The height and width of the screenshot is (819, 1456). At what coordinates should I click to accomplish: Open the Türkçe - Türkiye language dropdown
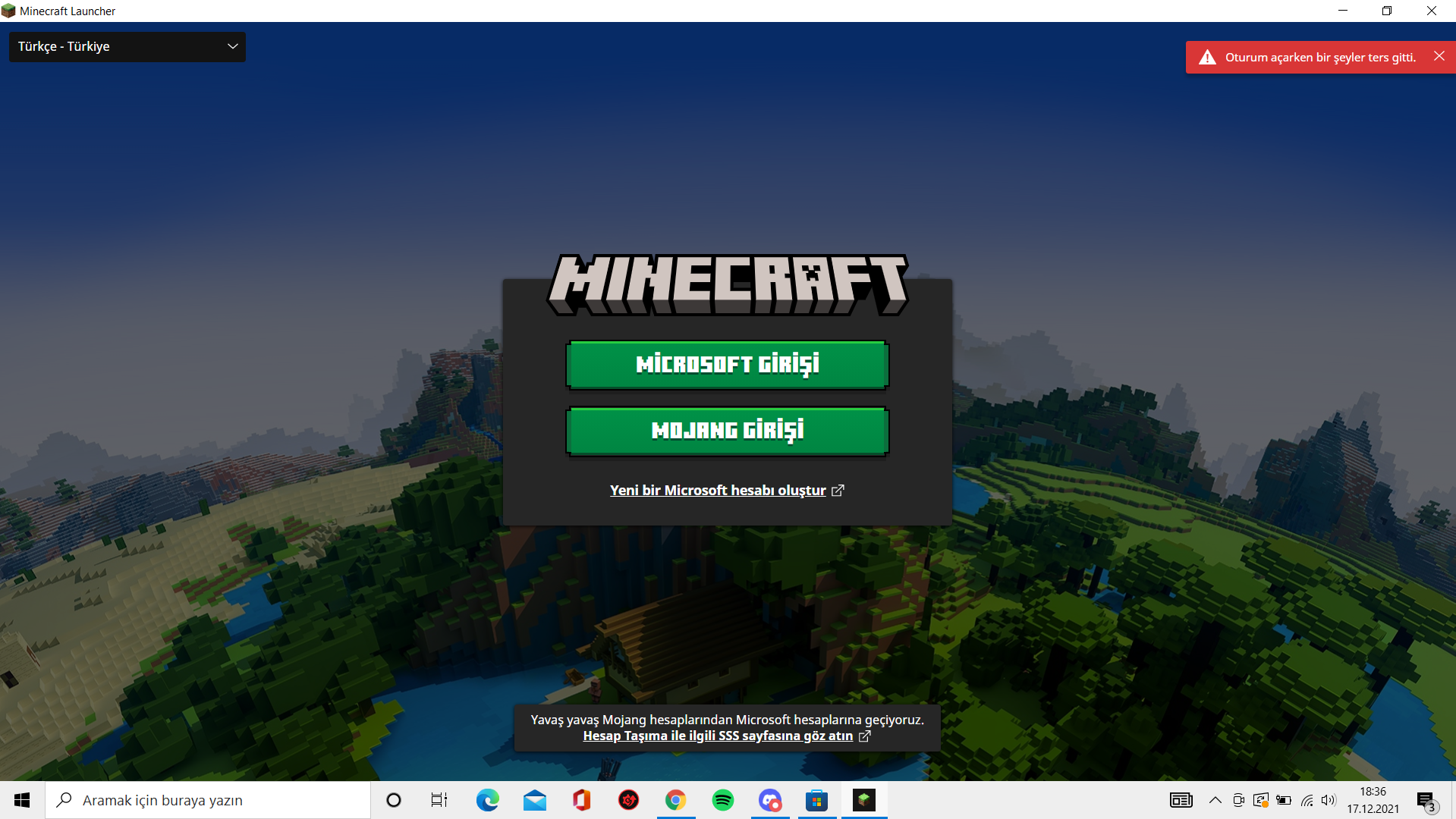pos(127,46)
